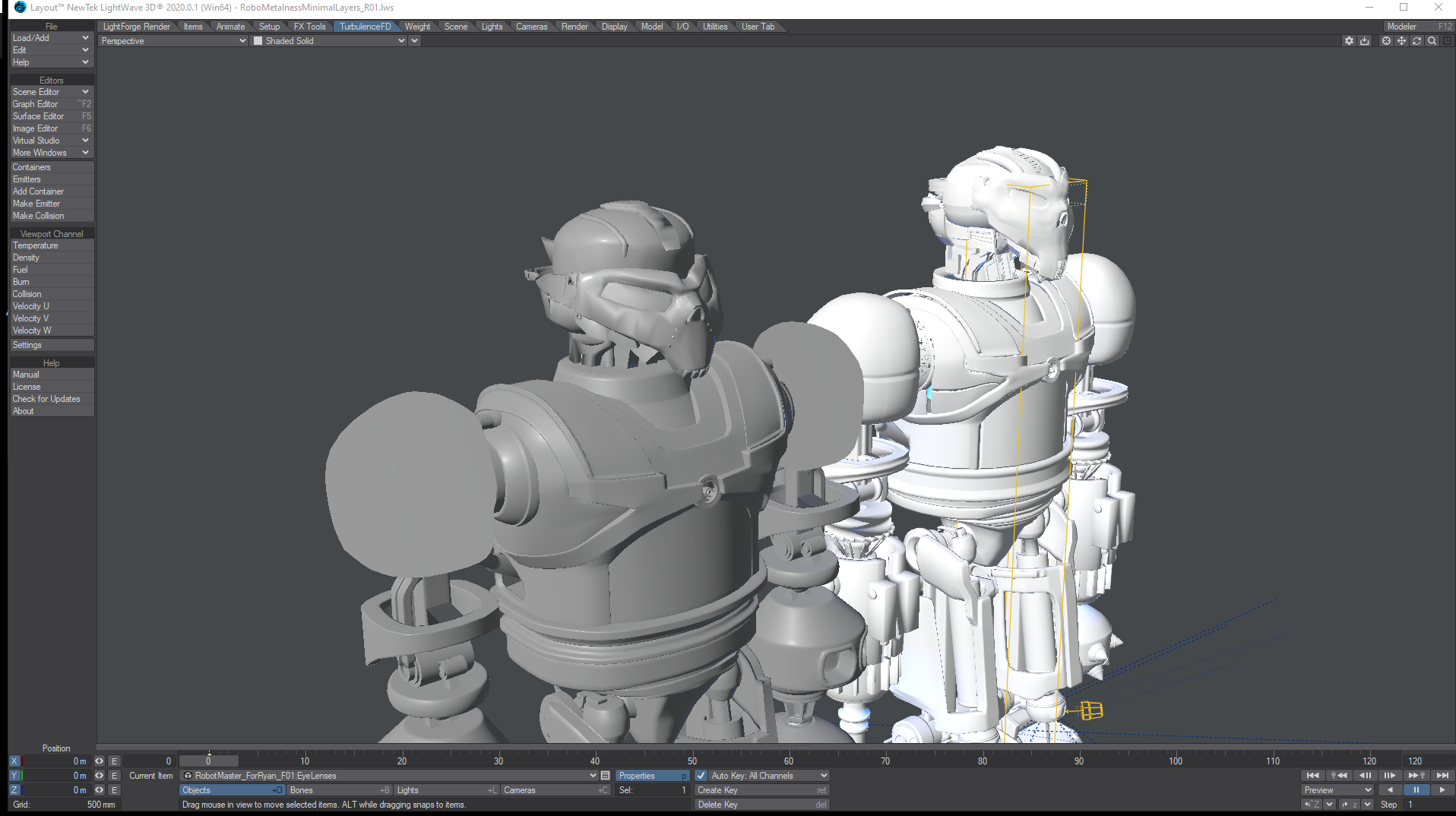Click frame 60 on the timeline slider
Screen dimensions: 1456x816
point(789,761)
